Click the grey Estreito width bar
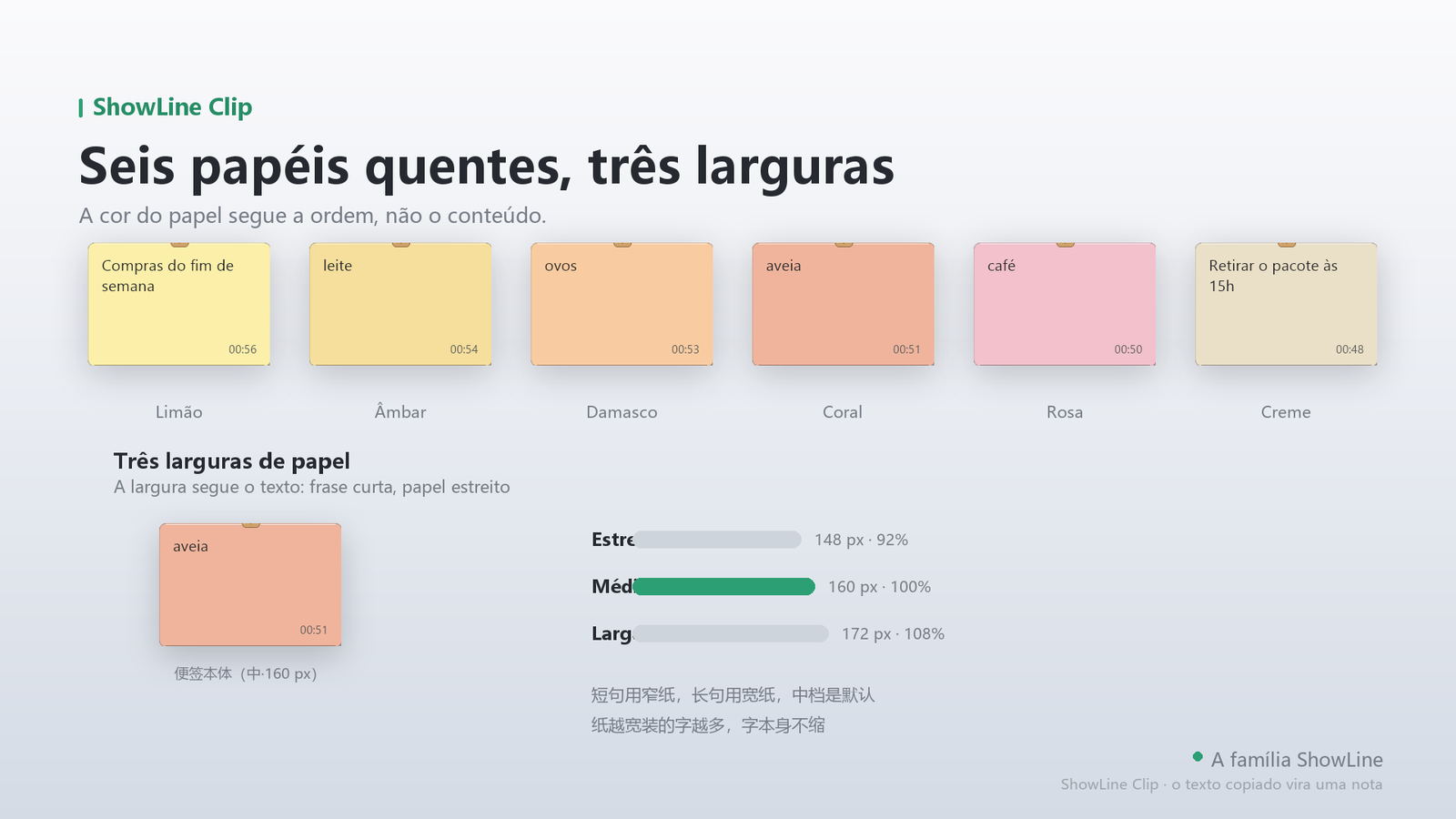 pyautogui.click(x=718, y=540)
